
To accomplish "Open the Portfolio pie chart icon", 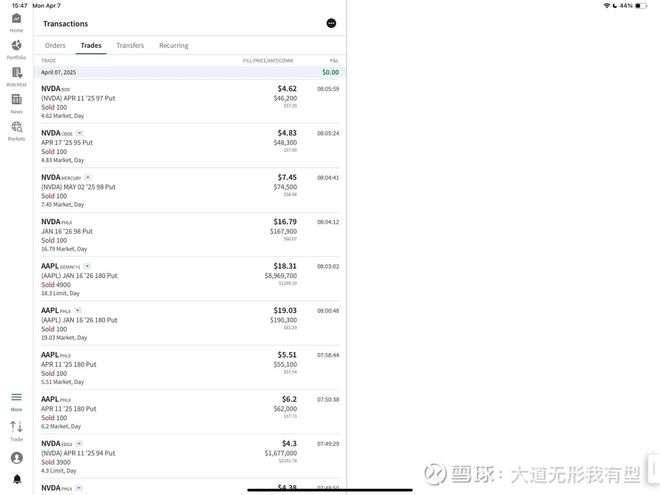I will pyautogui.click(x=16, y=45).
